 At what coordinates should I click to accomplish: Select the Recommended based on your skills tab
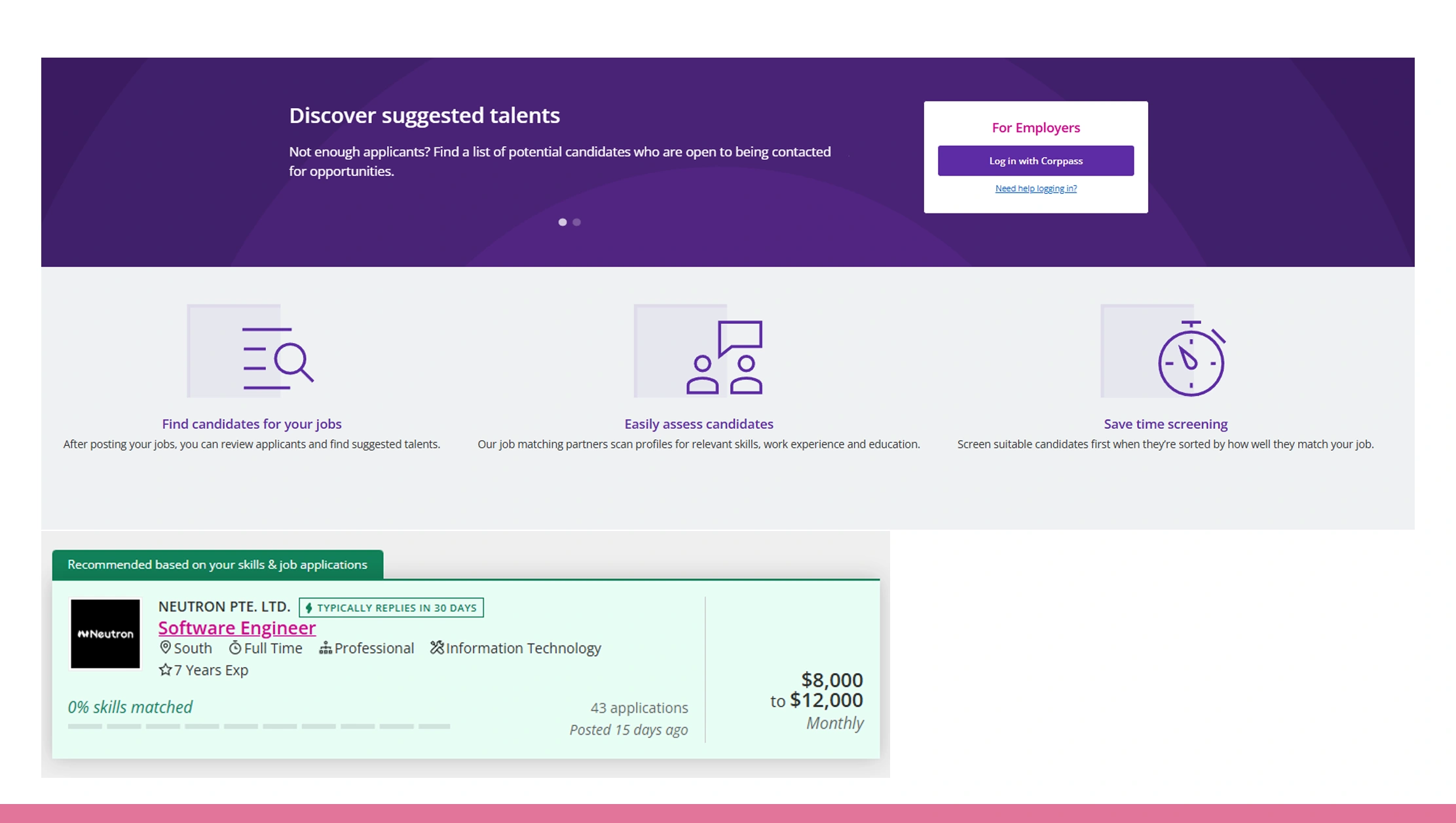click(x=217, y=564)
